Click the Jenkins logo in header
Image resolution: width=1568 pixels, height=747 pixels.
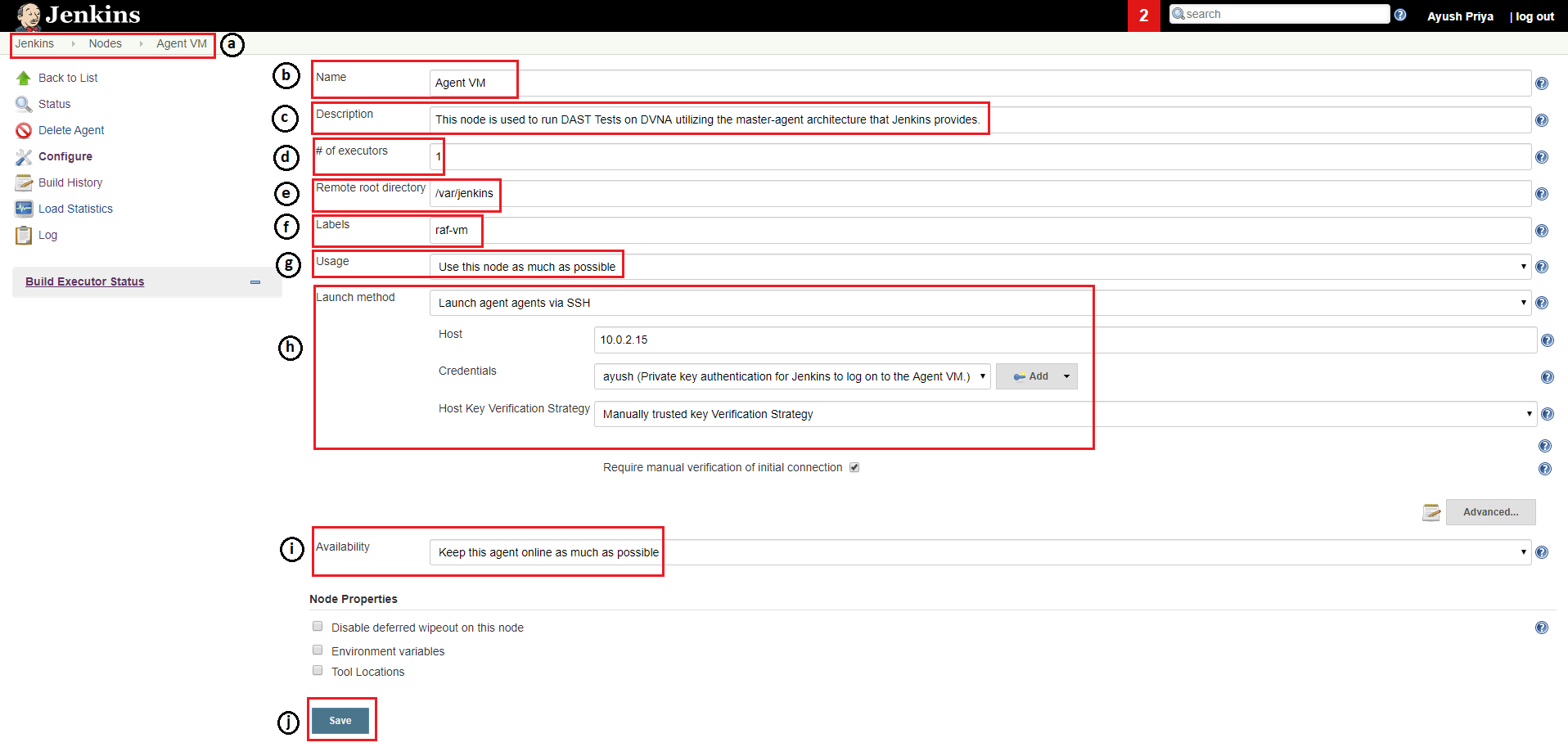coord(79,15)
